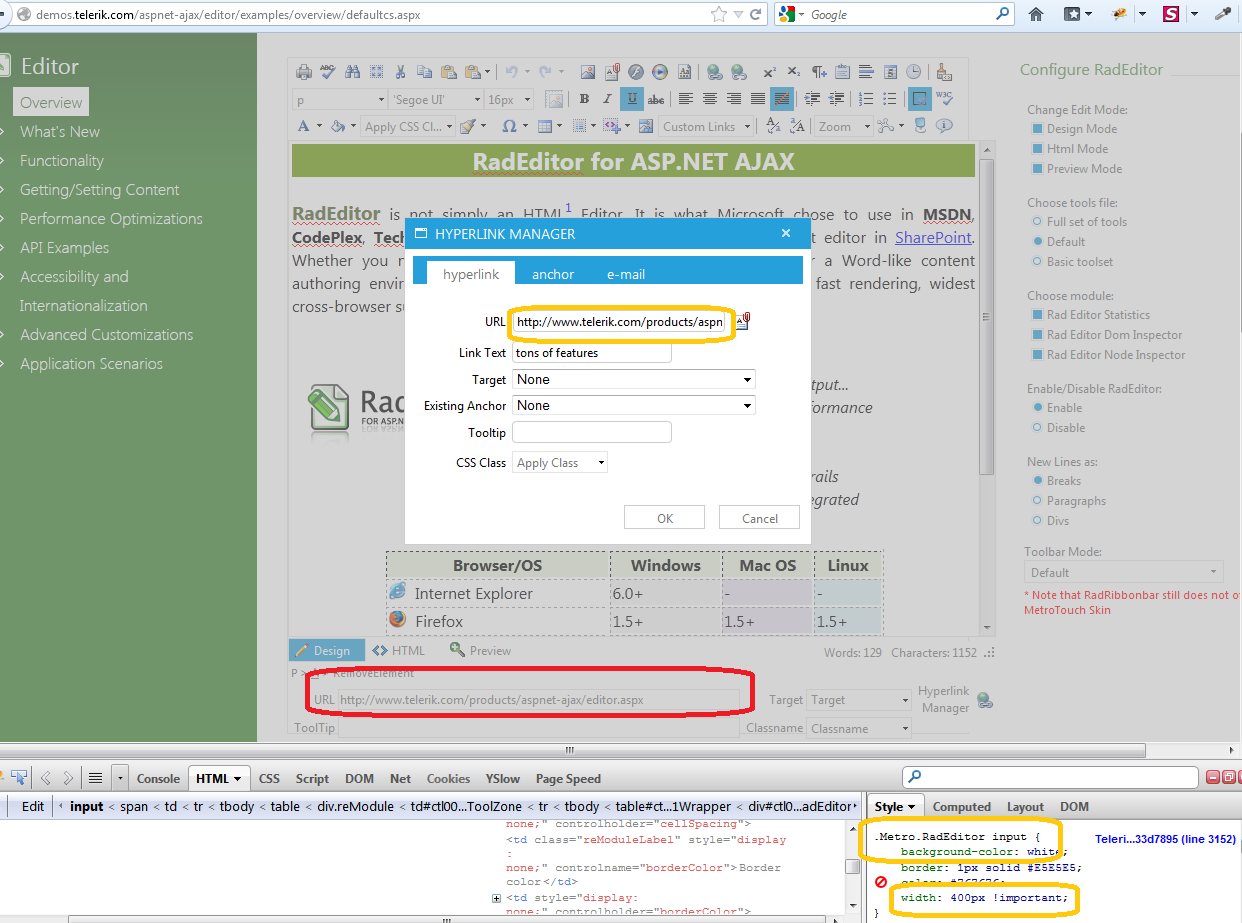The width and height of the screenshot is (1242, 923).
Task: Open Target dropdown in Hyperlink Manager
Action: coord(634,380)
